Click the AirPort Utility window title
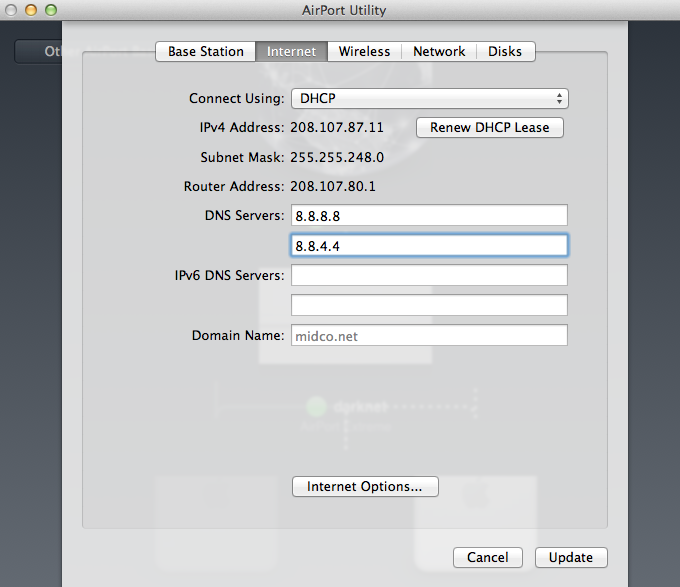This screenshot has height=587, width=680. (344, 10)
